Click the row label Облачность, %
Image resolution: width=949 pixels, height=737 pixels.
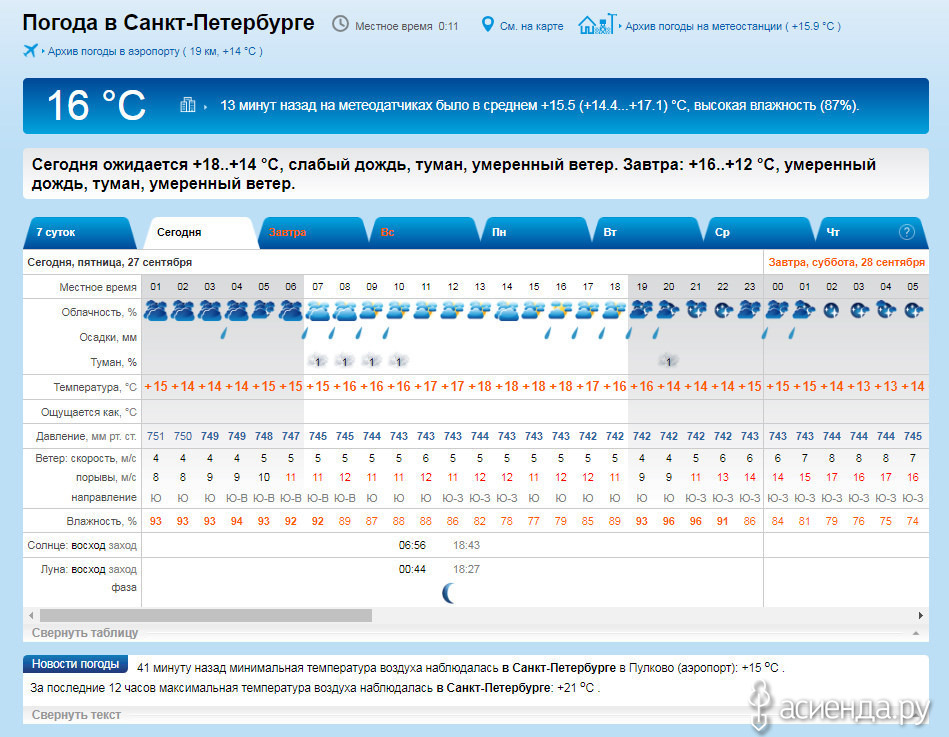point(99,312)
